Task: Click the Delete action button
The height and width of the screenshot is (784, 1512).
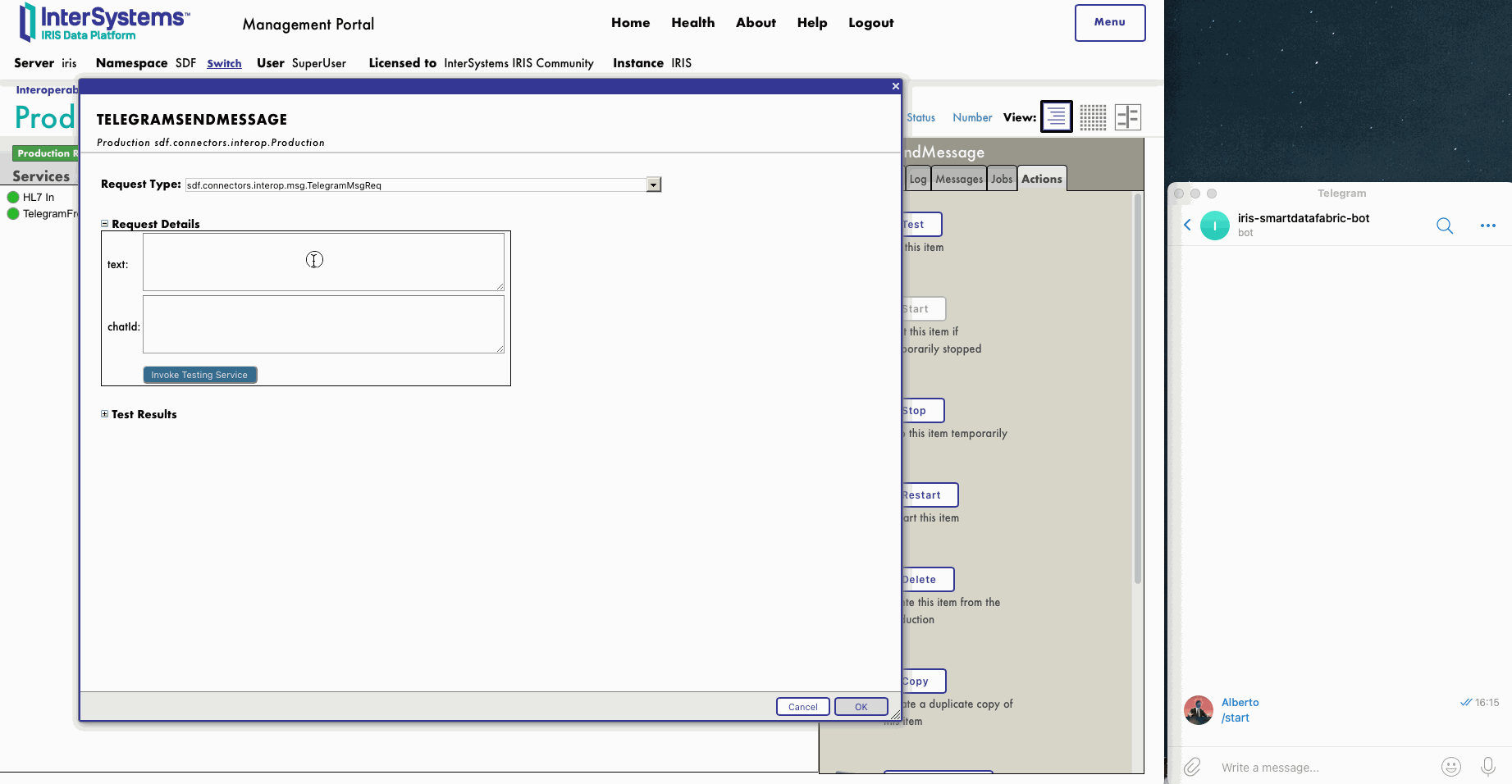Action: pos(927,579)
